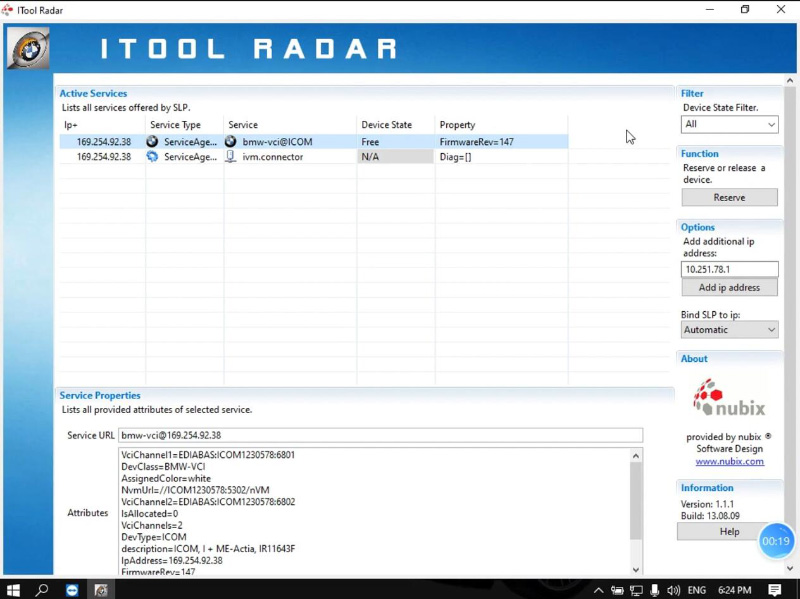This screenshot has height=599, width=800.
Task: Click the attributes list scrollbar thumb
Action: tap(636, 501)
